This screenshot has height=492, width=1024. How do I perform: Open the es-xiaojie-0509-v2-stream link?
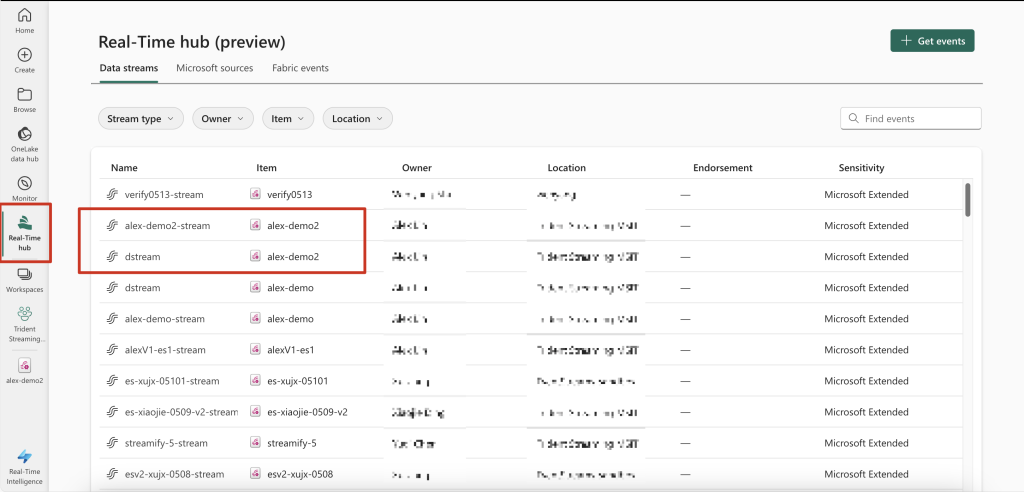tap(182, 412)
